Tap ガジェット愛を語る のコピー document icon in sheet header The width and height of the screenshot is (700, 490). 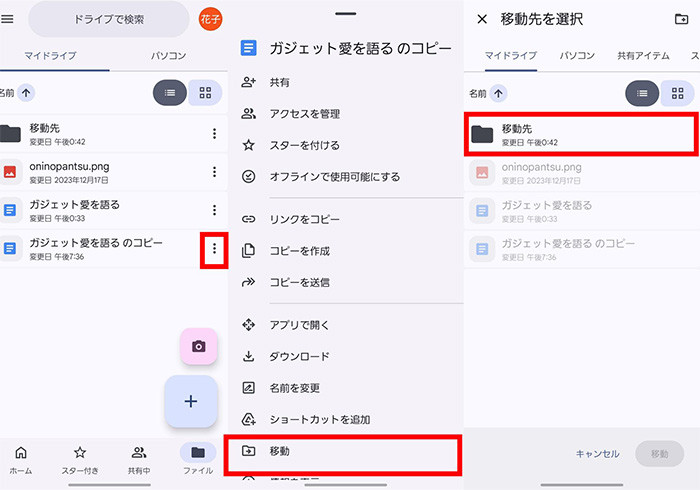248,48
